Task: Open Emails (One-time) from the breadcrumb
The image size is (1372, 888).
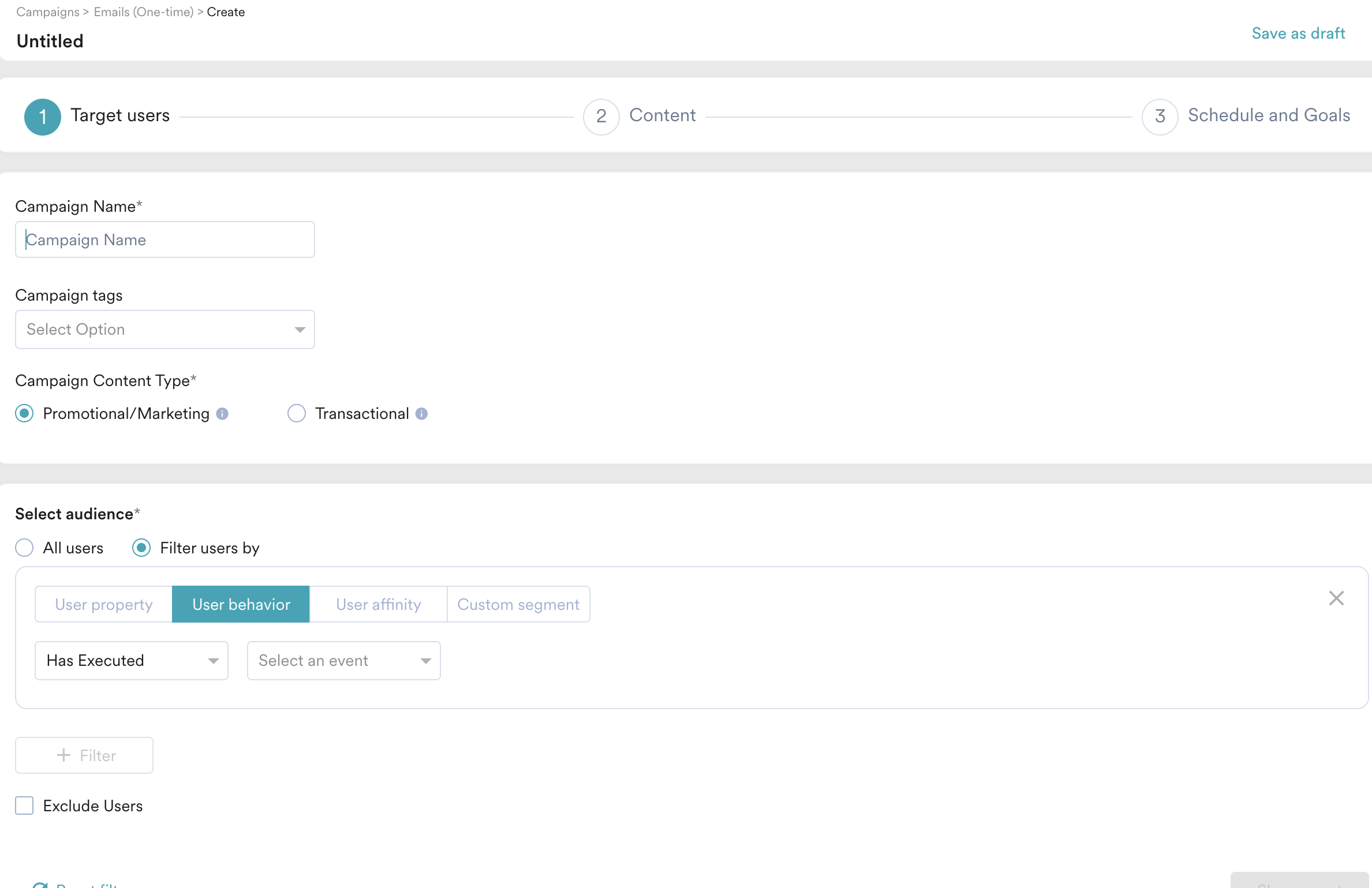Action: point(143,12)
